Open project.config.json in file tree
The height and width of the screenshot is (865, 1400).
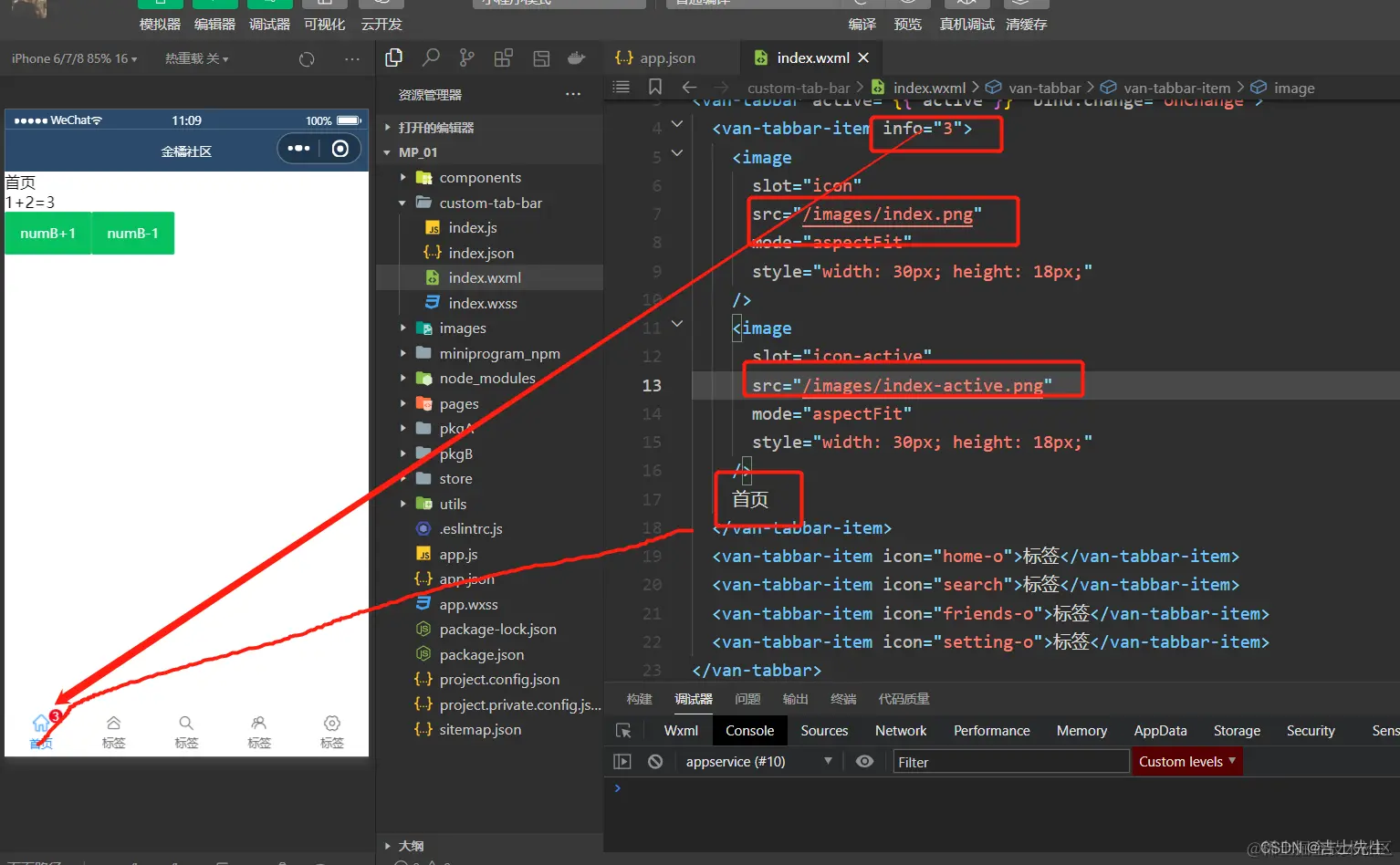click(489, 680)
